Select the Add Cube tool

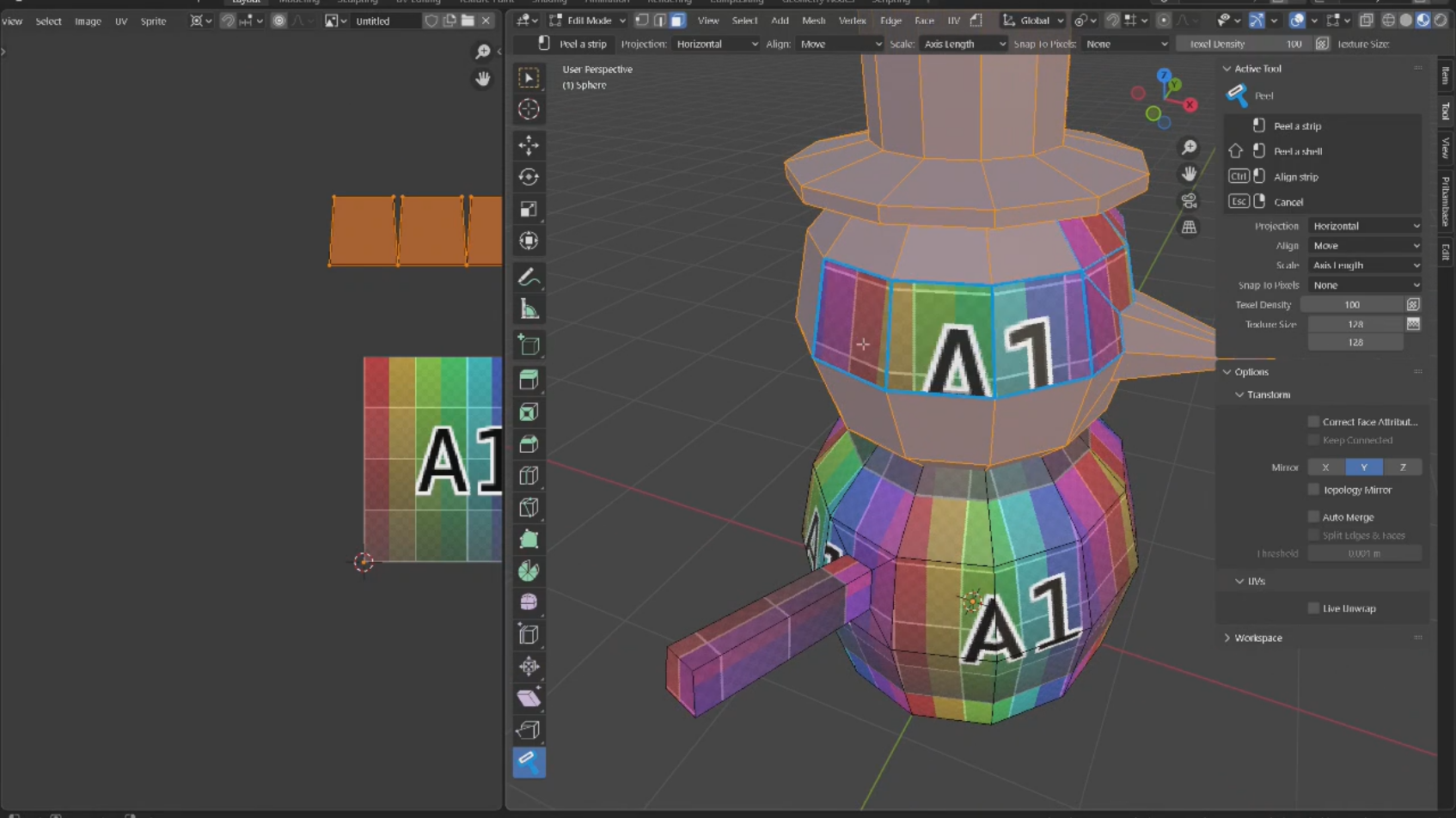click(529, 345)
